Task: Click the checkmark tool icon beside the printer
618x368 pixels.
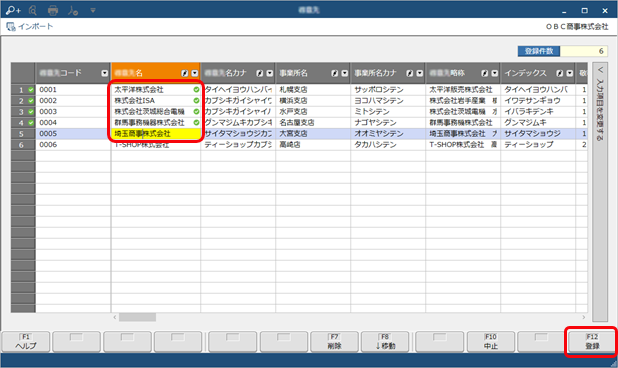Action: click(73, 10)
